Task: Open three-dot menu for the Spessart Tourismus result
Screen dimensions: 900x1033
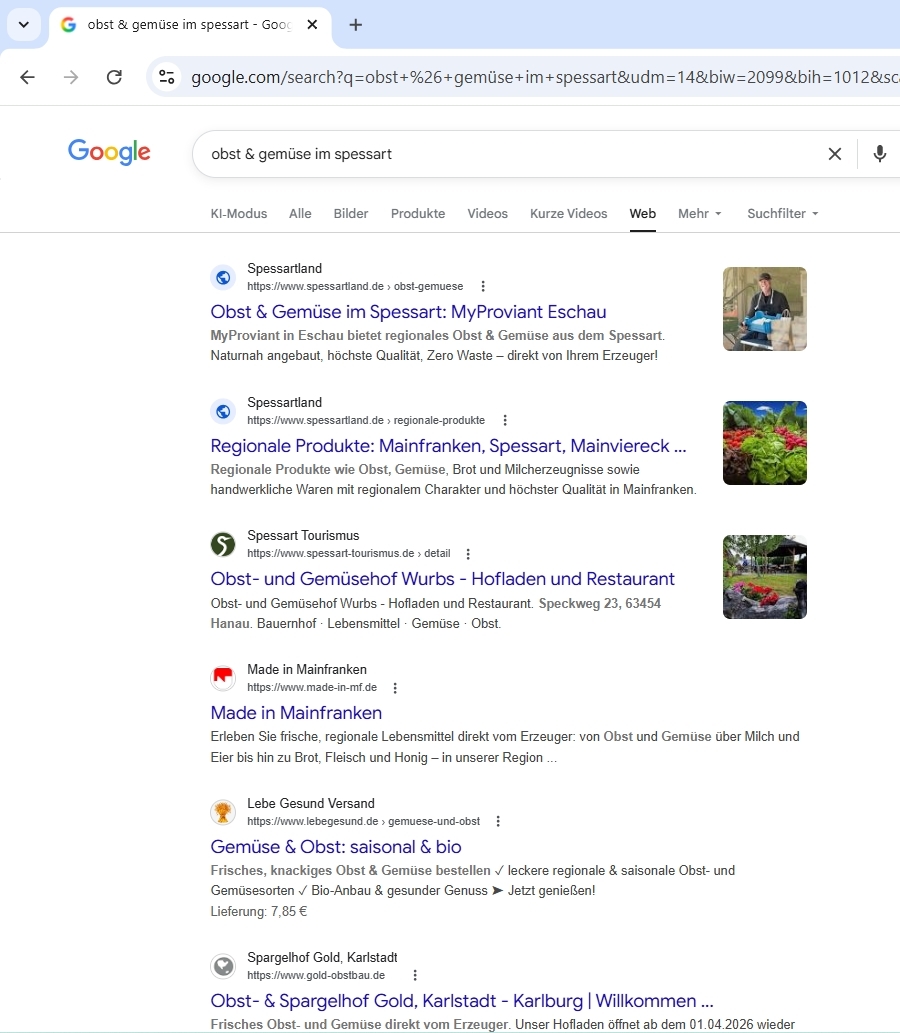Action: click(x=468, y=554)
